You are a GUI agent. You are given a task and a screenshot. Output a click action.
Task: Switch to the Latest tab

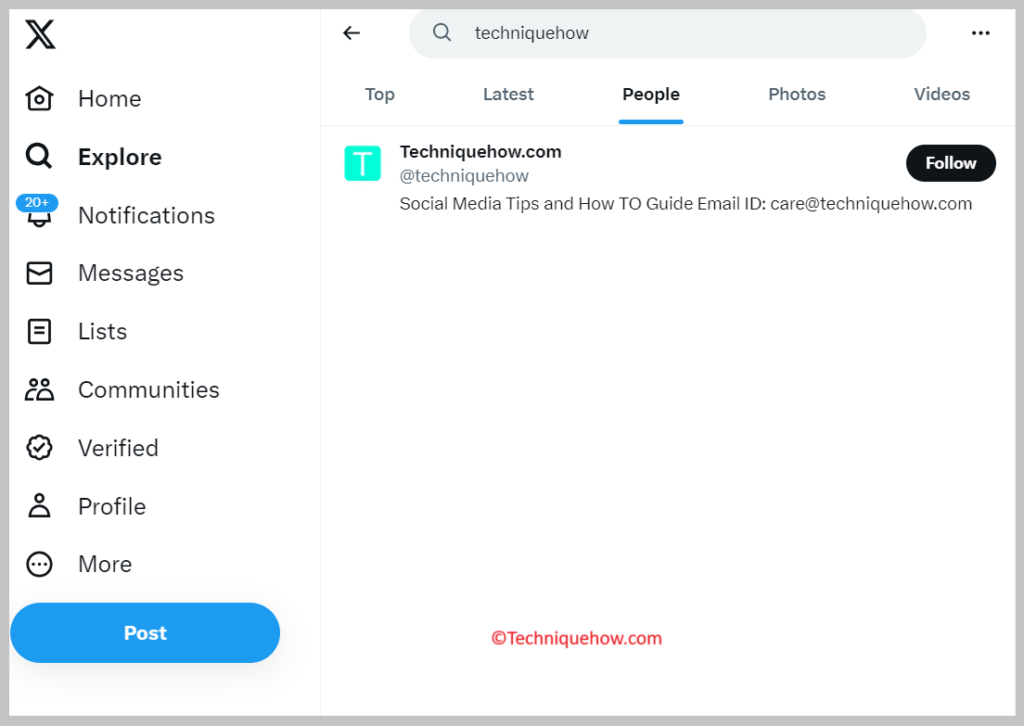click(508, 94)
